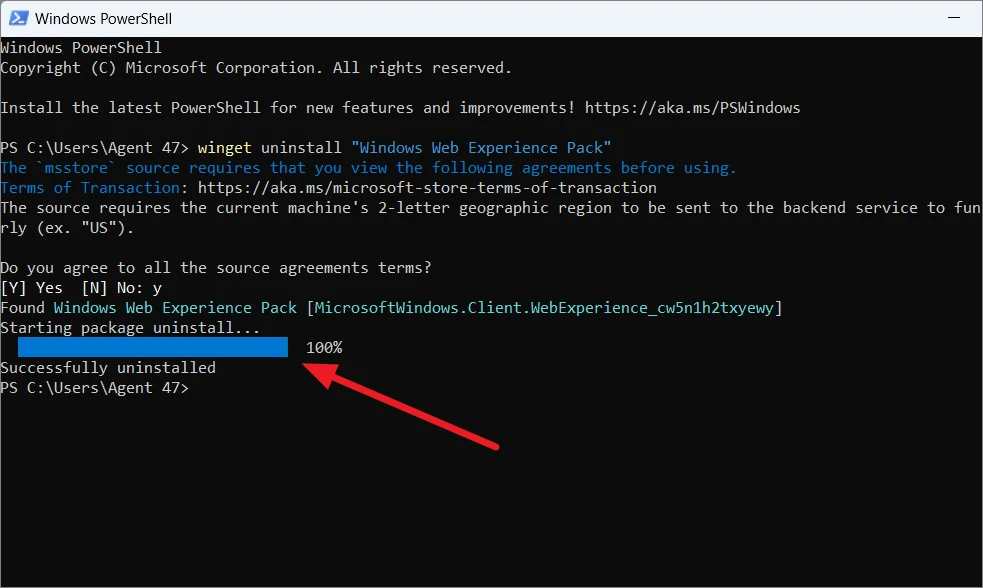The height and width of the screenshot is (588, 983).
Task: Click the 'Found Windows Web Experience Pack' text
Action: click(x=149, y=308)
